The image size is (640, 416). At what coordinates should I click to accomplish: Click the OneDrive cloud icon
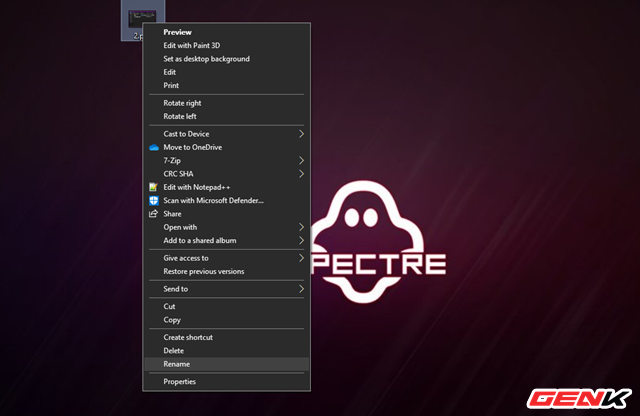[x=154, y=147]
